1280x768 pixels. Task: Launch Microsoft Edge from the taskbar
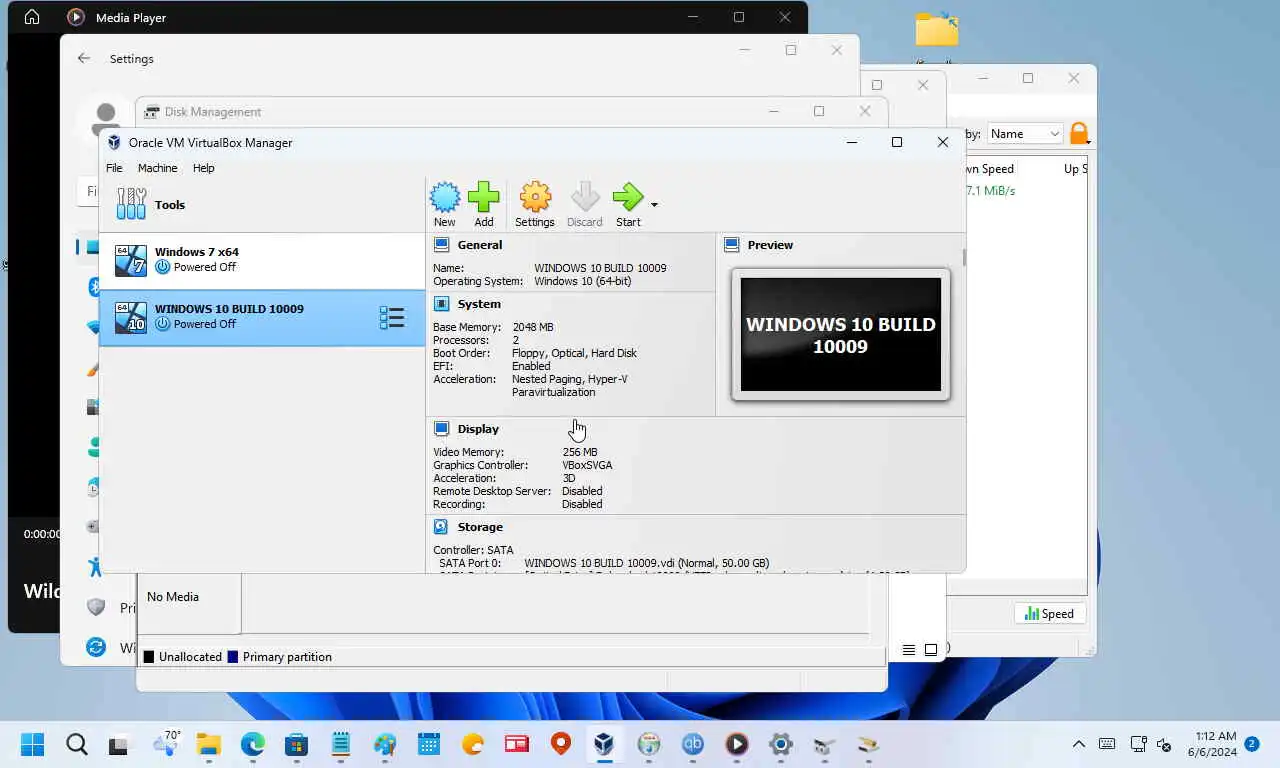[x=253, y=744]
